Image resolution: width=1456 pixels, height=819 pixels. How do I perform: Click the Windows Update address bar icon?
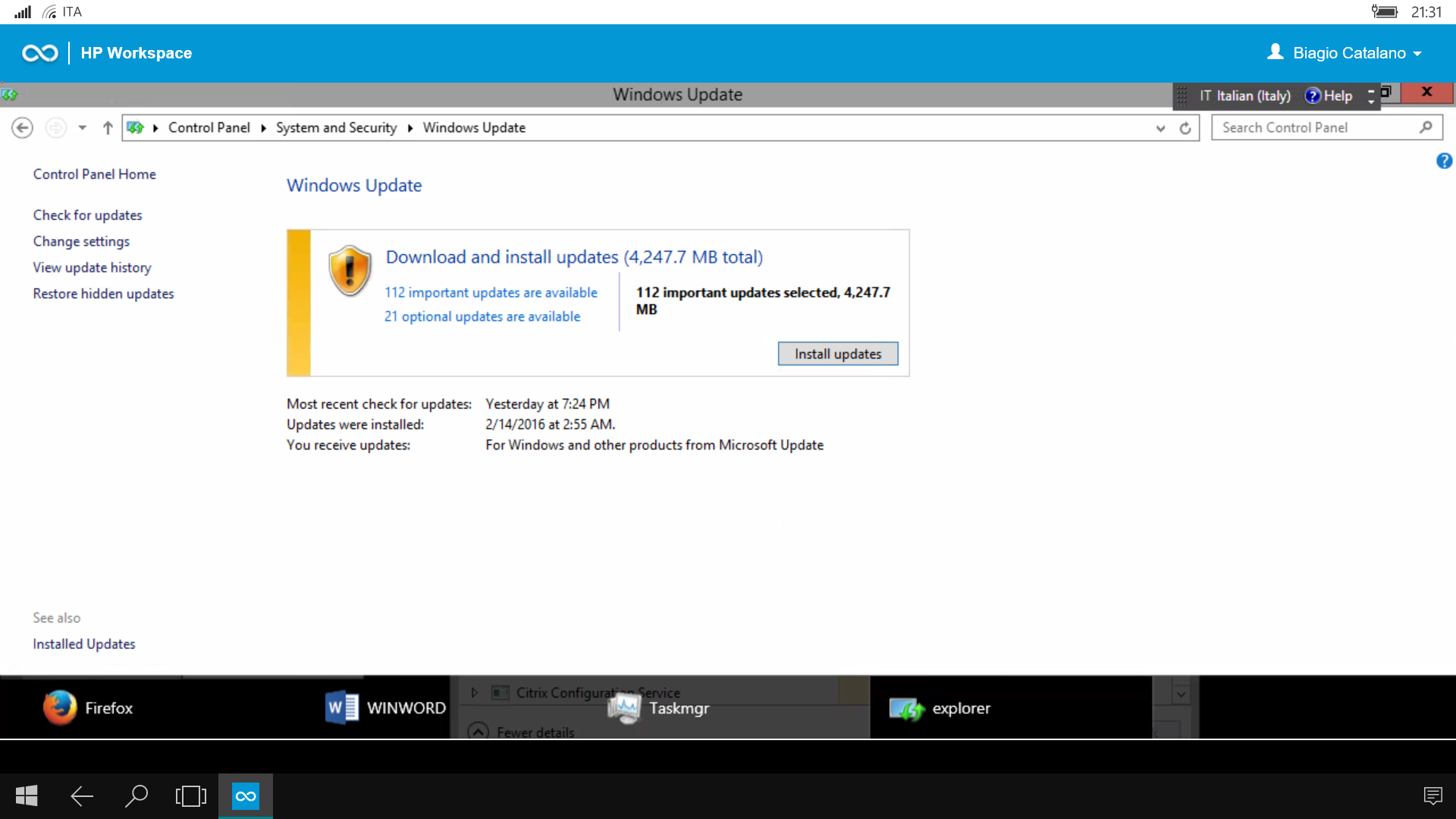click(135, 127)
